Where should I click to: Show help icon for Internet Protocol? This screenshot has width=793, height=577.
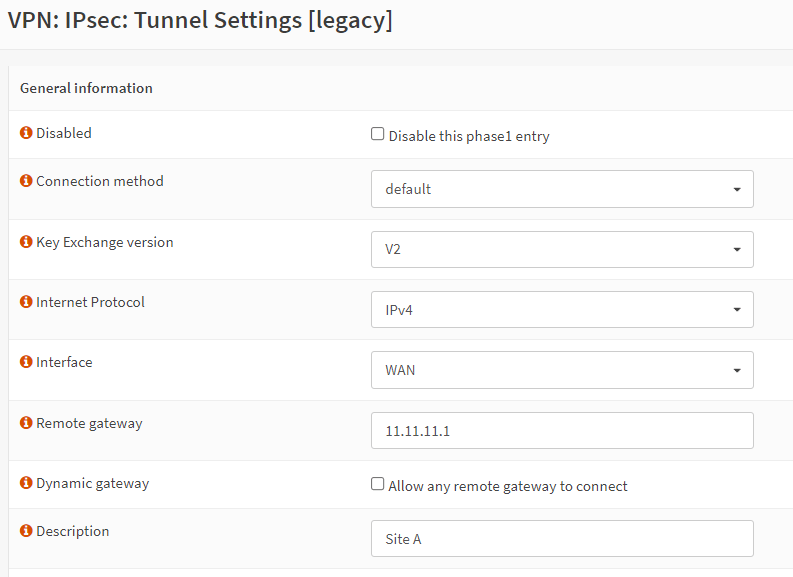(26, 302)
